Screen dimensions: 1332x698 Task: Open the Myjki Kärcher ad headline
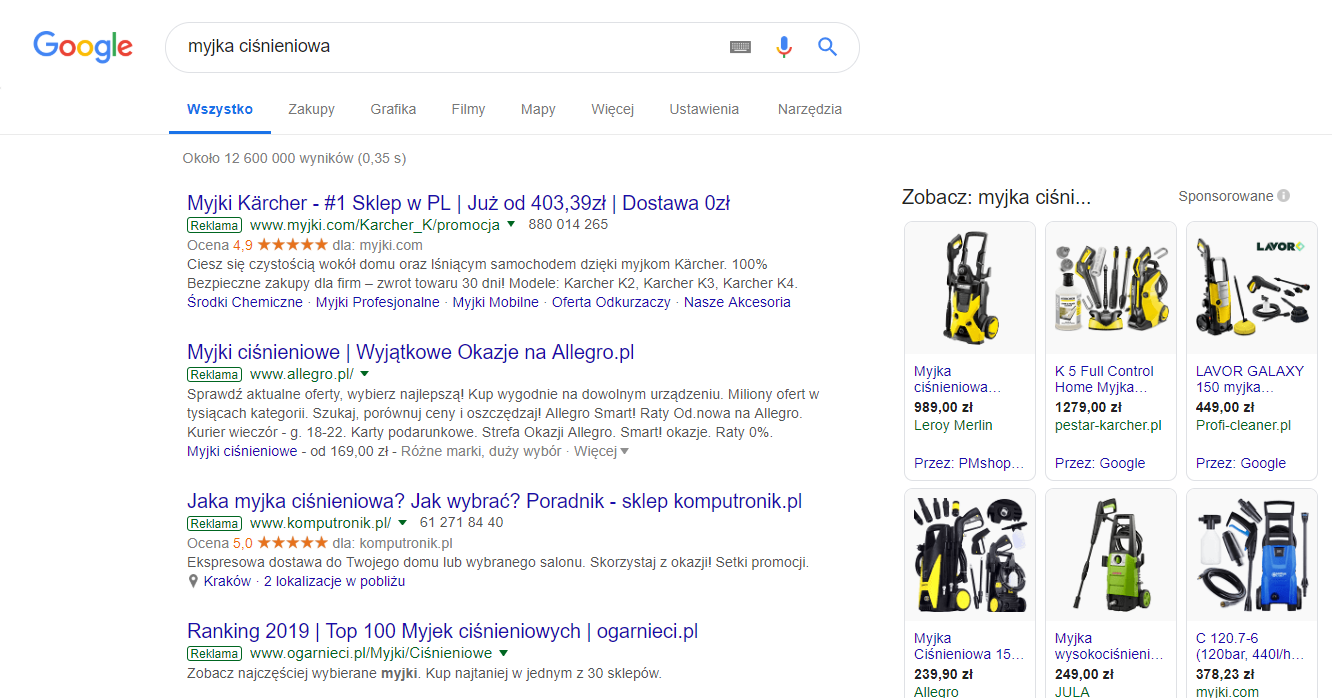pyautogui.click(x=458, y=203)
